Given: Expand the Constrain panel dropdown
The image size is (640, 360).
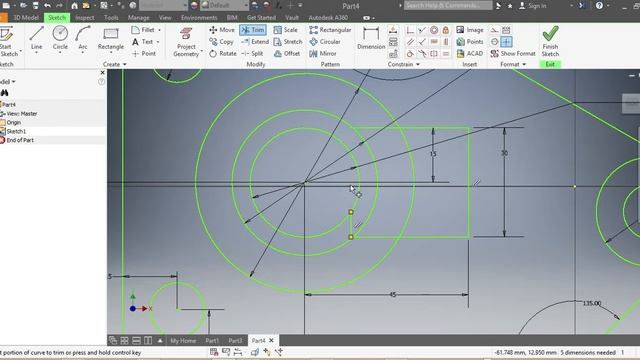Looking at the screenshot, I should pyautogui.click(x=404, y=64).
